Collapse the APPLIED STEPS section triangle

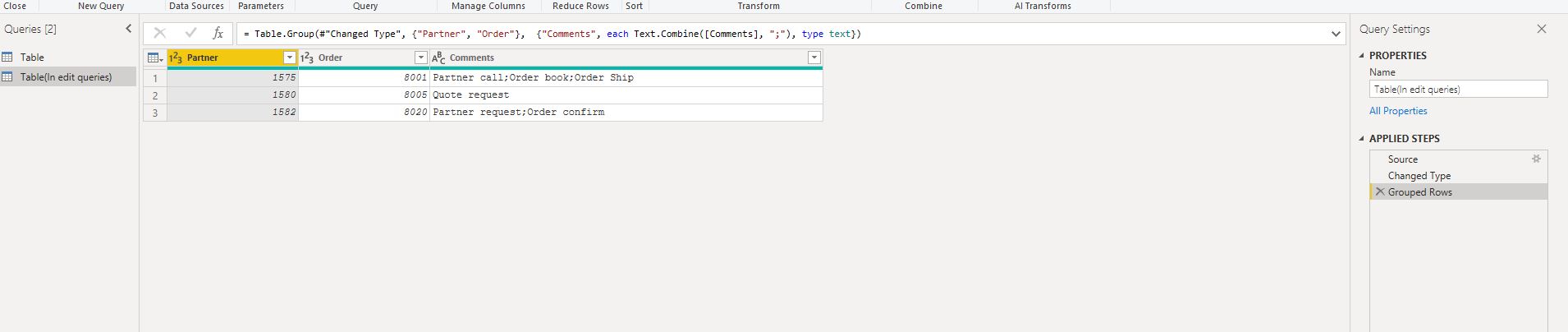coord(1362,139)
